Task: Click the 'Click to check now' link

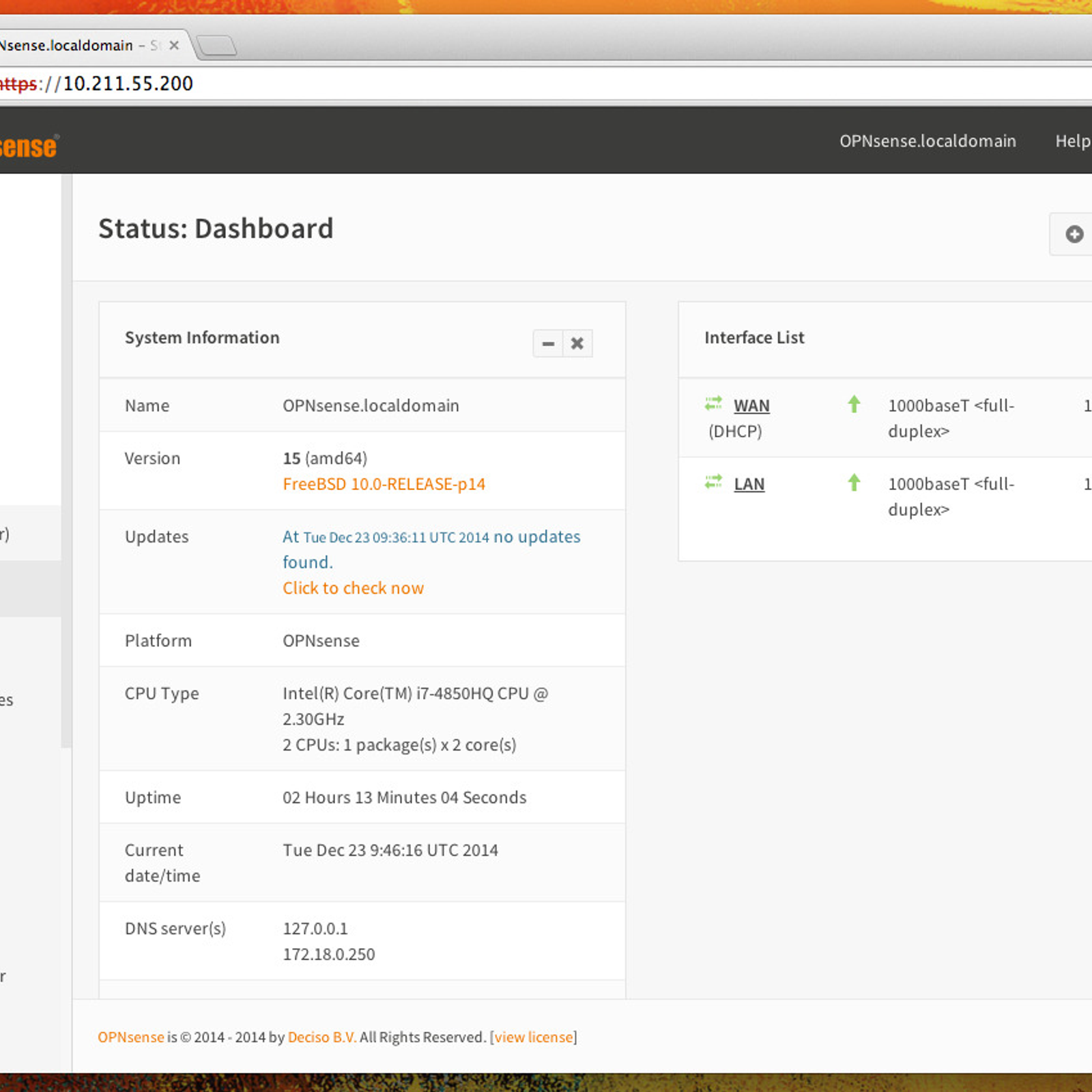Action: click(354, 588)
